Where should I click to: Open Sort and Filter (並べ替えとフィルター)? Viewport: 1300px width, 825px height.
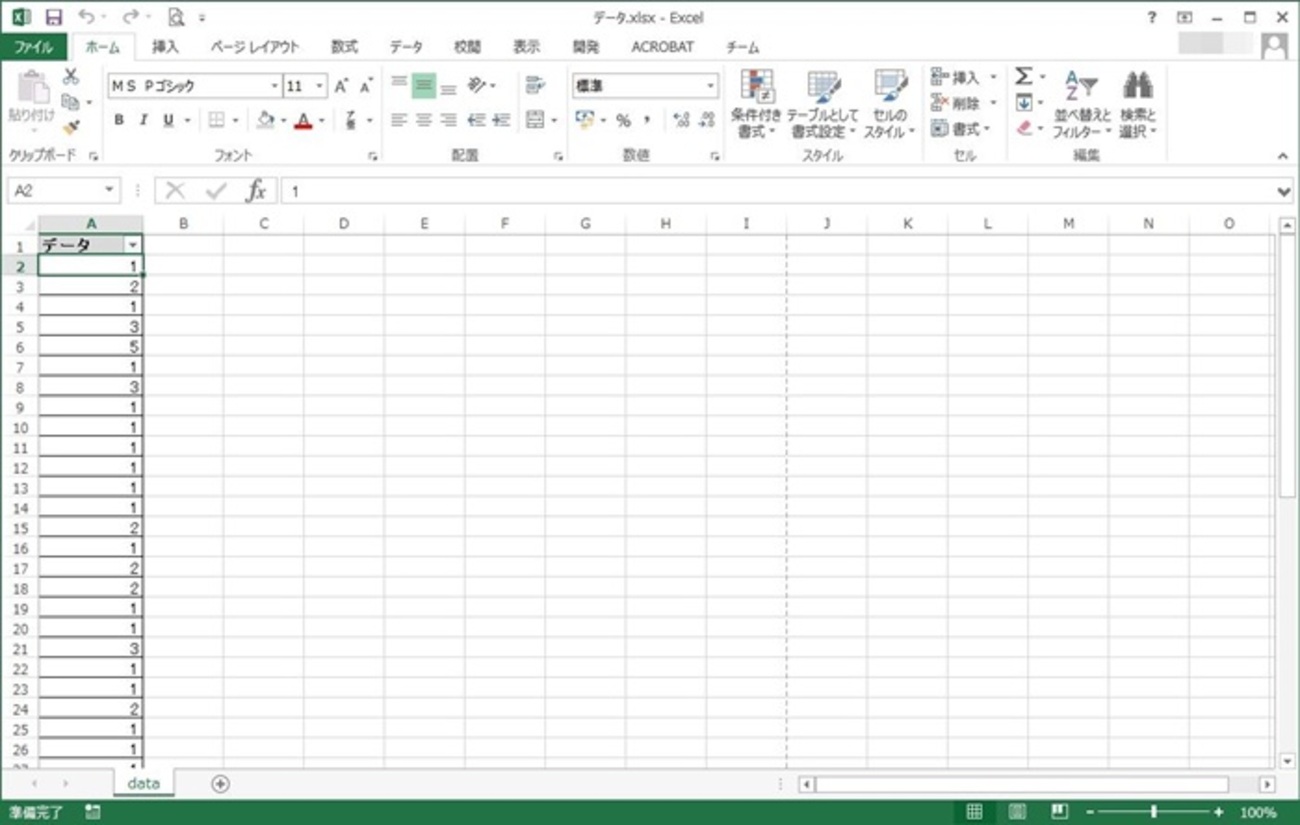coord(1081,104)
